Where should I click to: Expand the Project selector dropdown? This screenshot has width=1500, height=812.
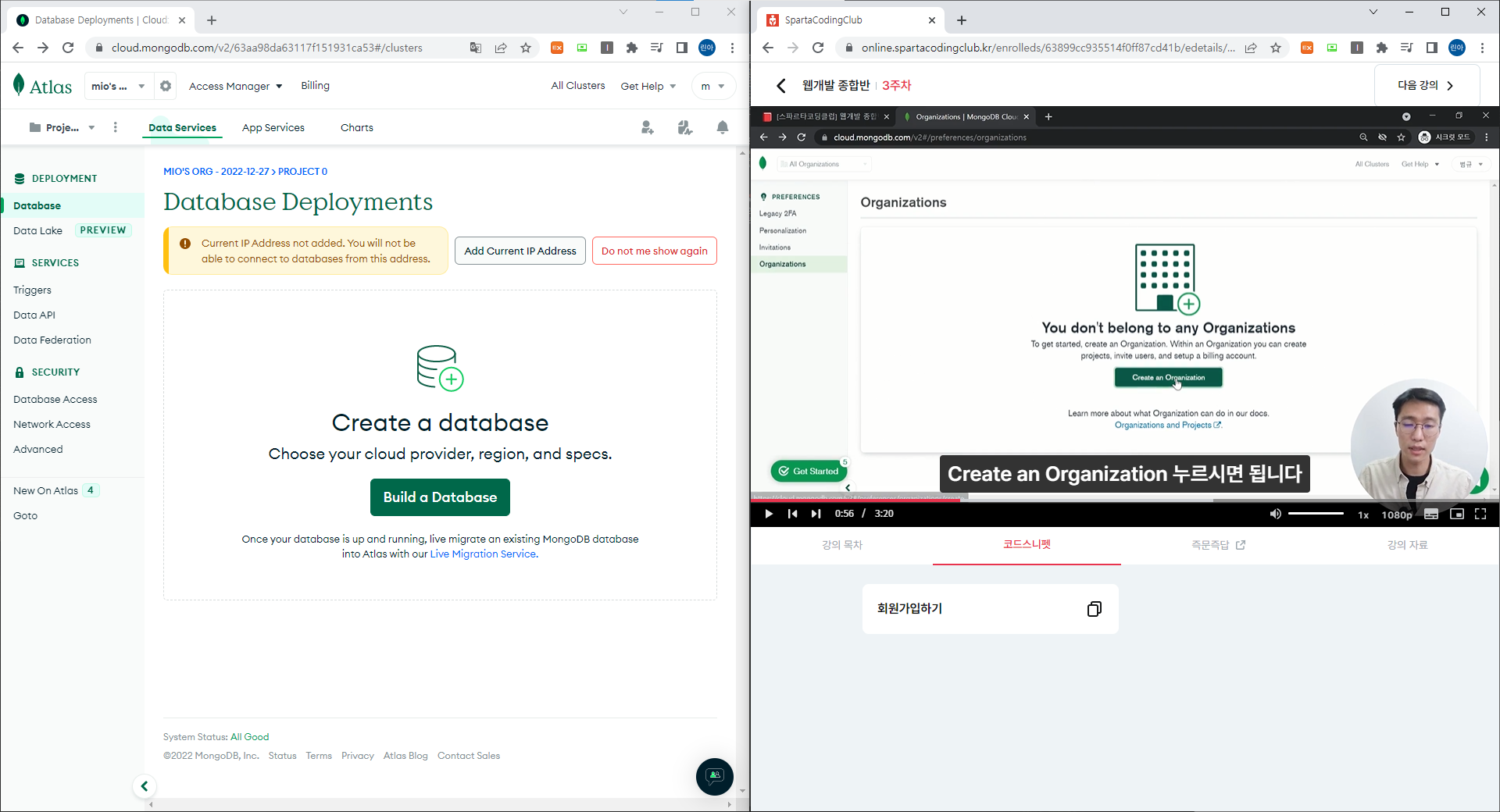(62, 127)
